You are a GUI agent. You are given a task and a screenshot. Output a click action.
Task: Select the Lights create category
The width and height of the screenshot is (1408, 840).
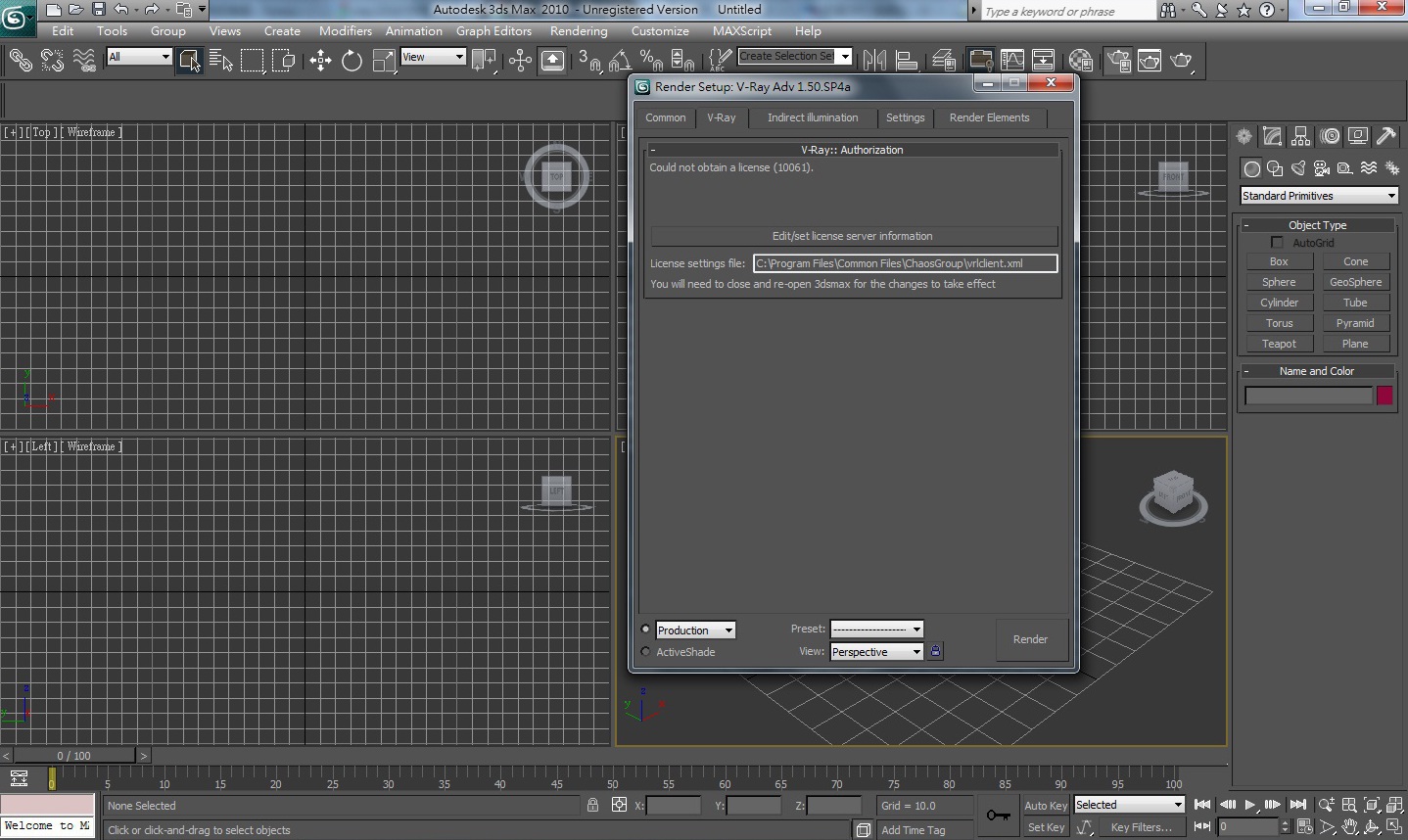pyautogui.click(x=1298, y=168)
